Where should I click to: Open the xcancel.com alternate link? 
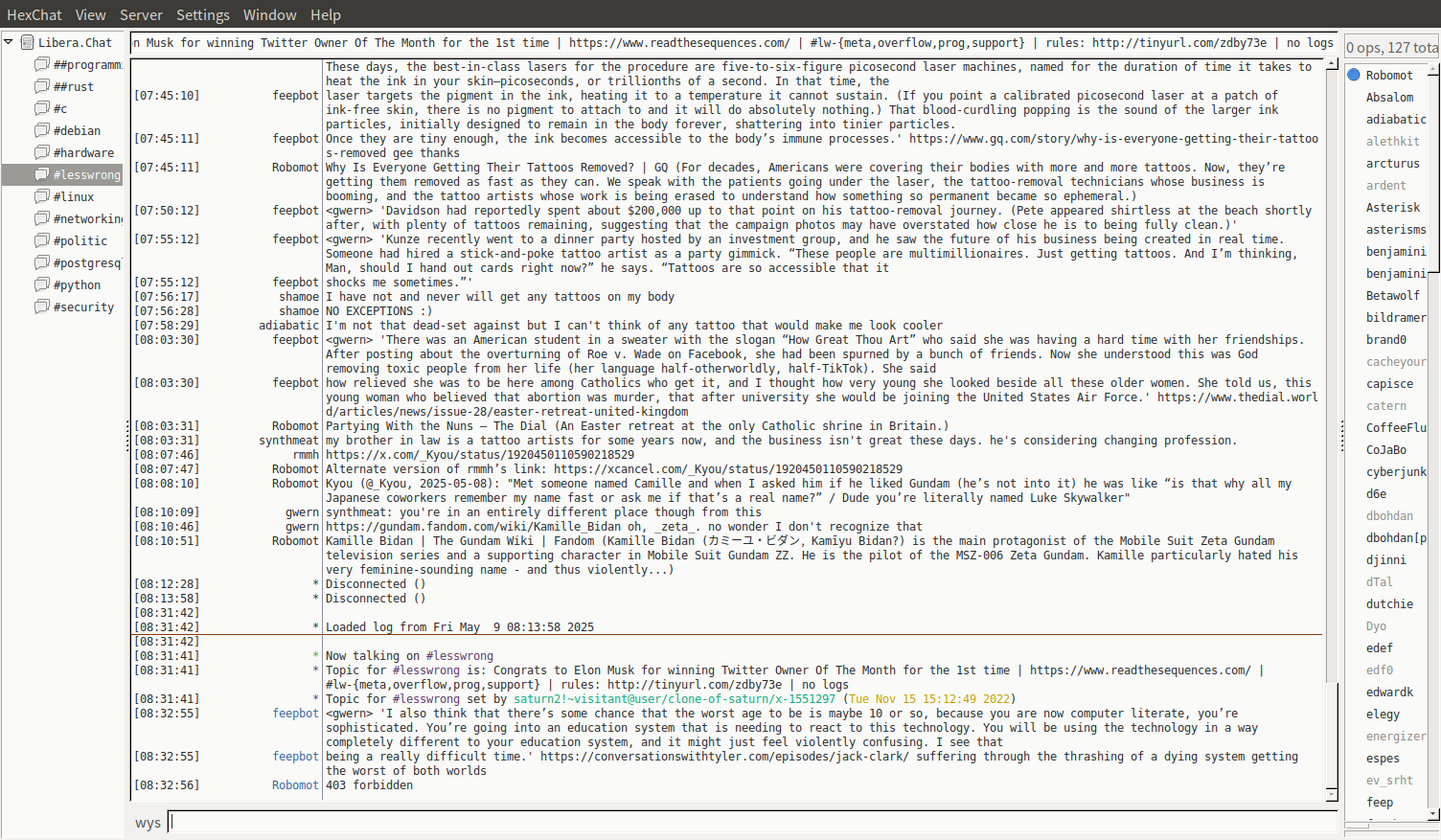(x=727, y=469)
